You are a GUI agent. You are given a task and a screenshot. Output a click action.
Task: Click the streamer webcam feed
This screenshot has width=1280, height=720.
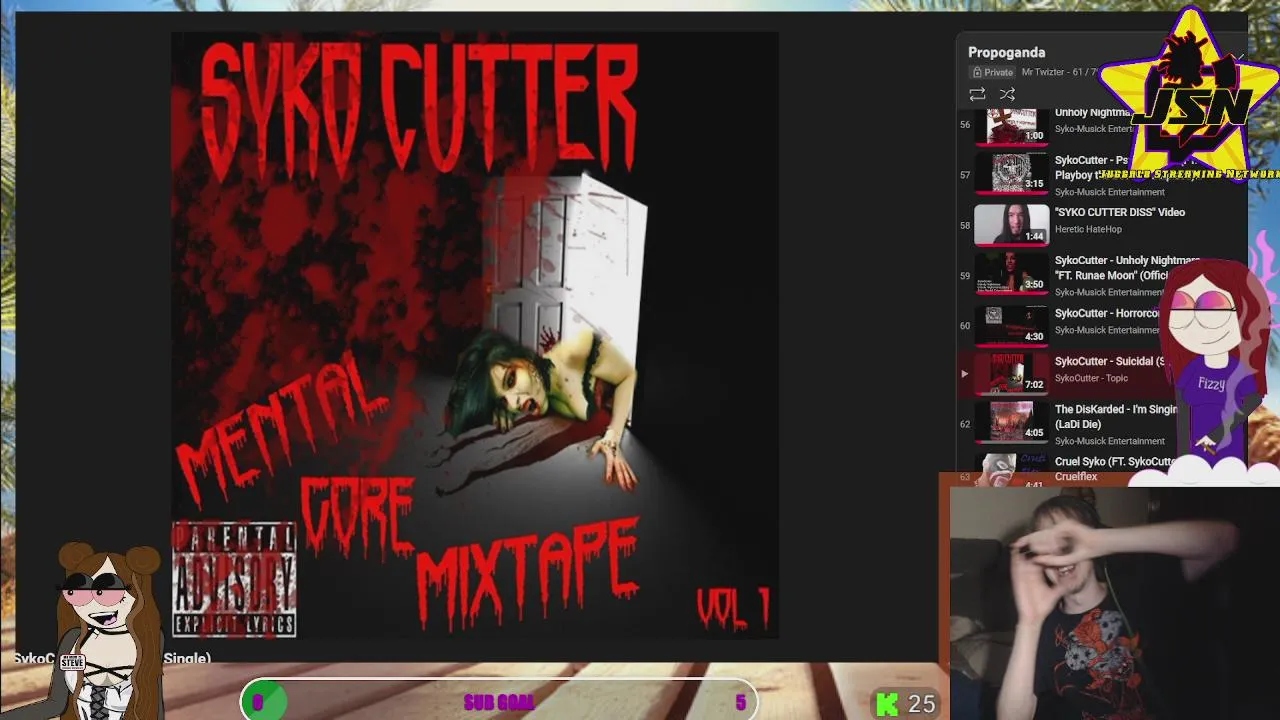pos(1114,604)
